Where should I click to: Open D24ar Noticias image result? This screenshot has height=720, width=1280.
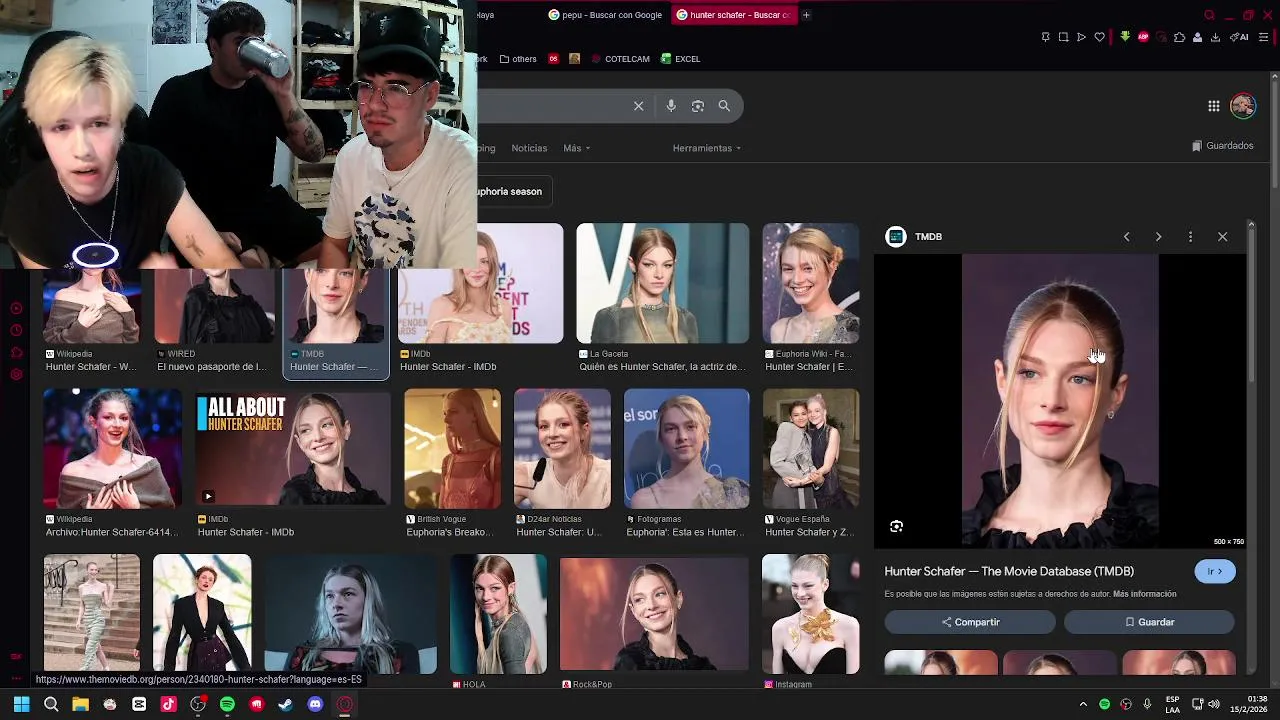pyautogui.click(x=562, y=448)
